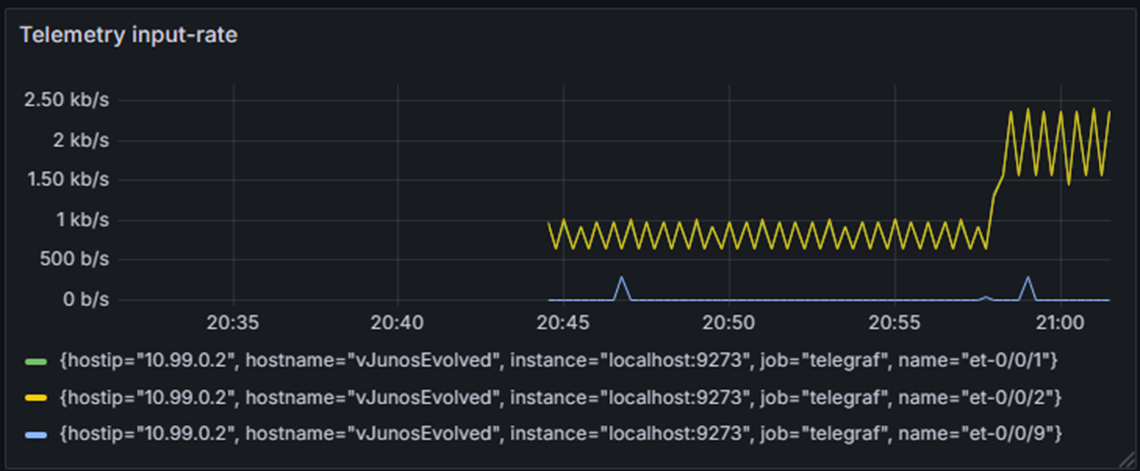Click the 21:00 time axis label
1140x471 pixels.
1060,321
